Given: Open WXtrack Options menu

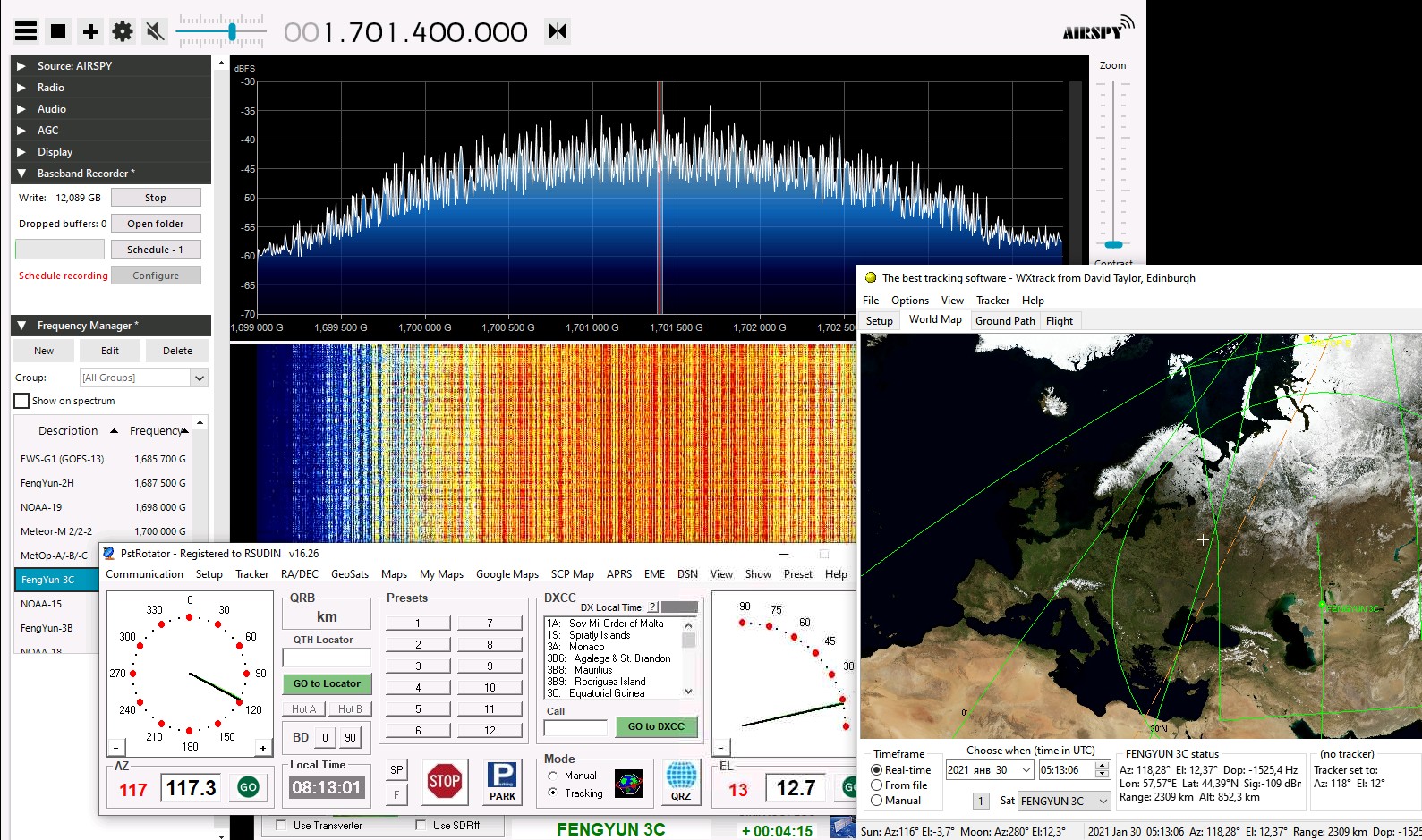Looking at the screenshot, I should (x=910, y=301).
